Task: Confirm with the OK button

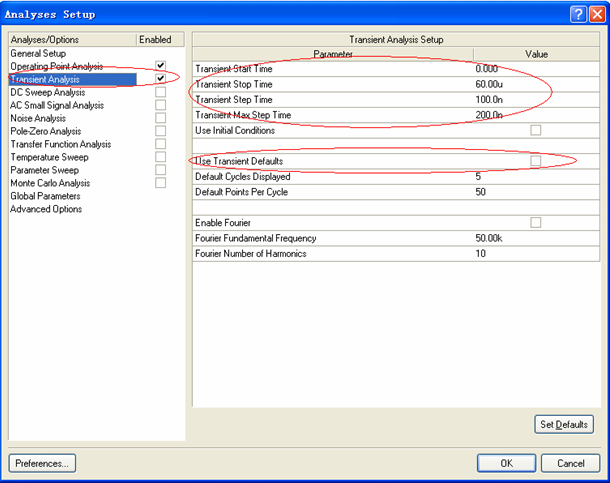Action: [x=507, y=463]
